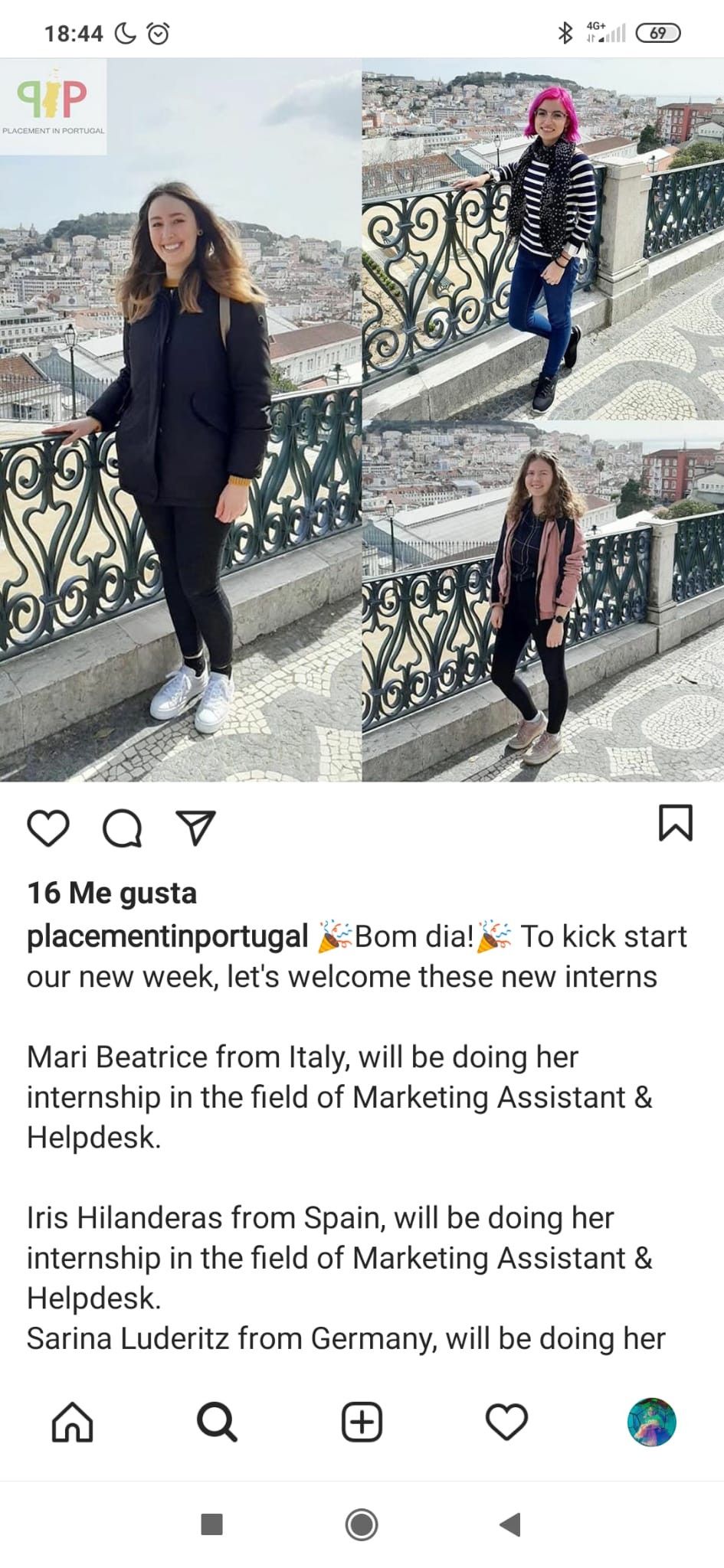Open the Search tab
Screen dimensions: 724x1568
pos(217,1422)
